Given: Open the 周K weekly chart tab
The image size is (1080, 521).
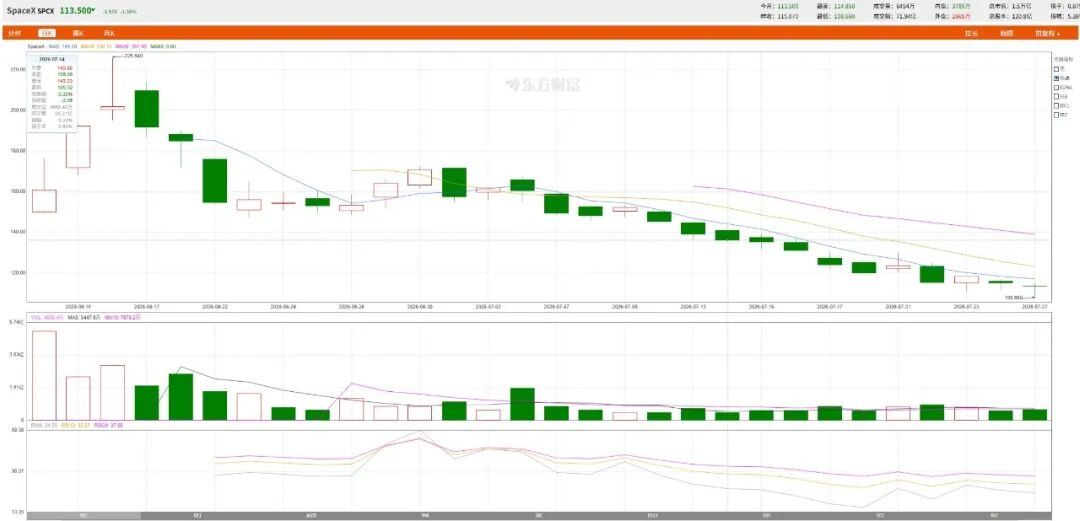Looking at the screenshot, I should point(78,33).
